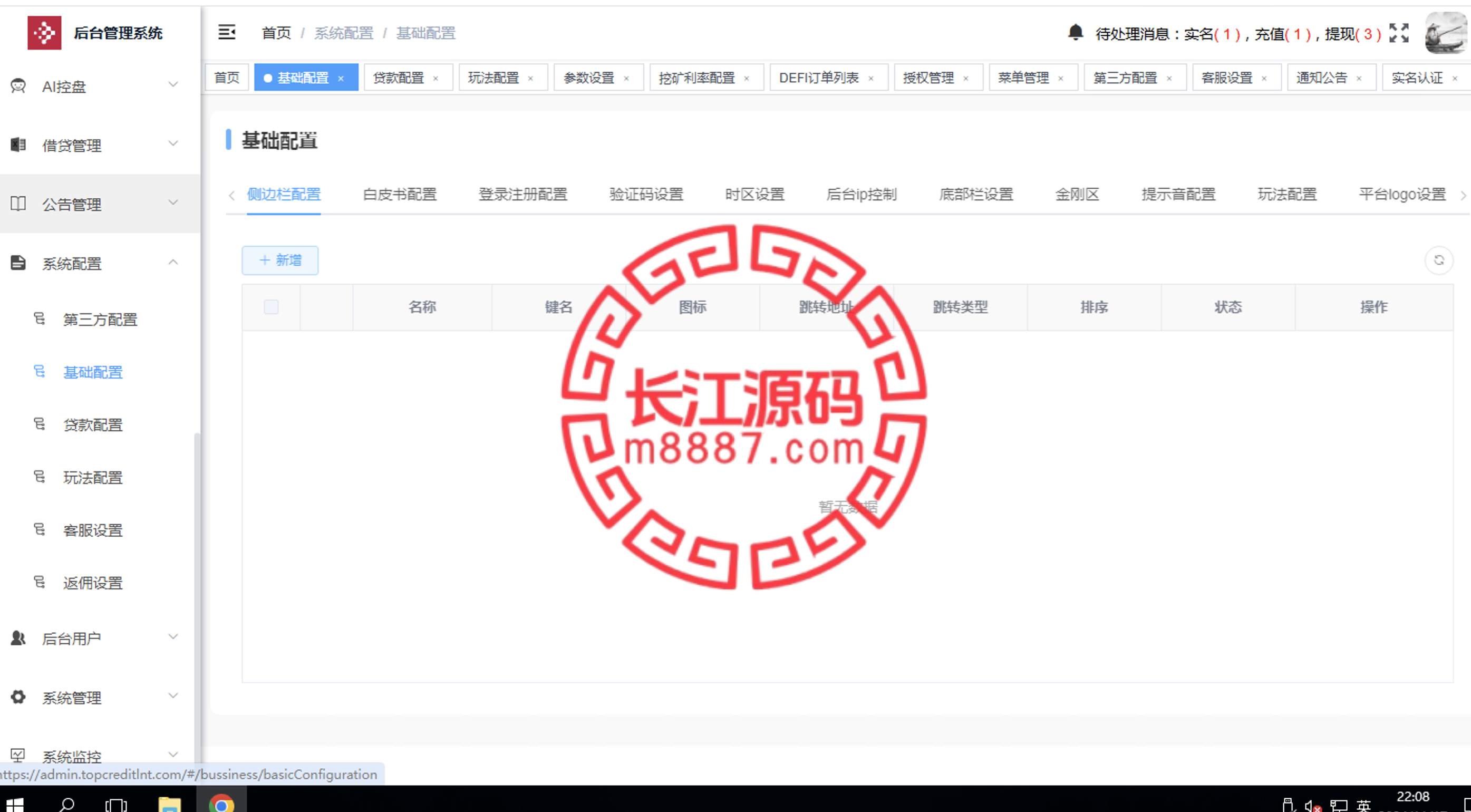Click the 后台用户 people icon
The width and height of the screenshot is (1471, 812).
[18, 638]
